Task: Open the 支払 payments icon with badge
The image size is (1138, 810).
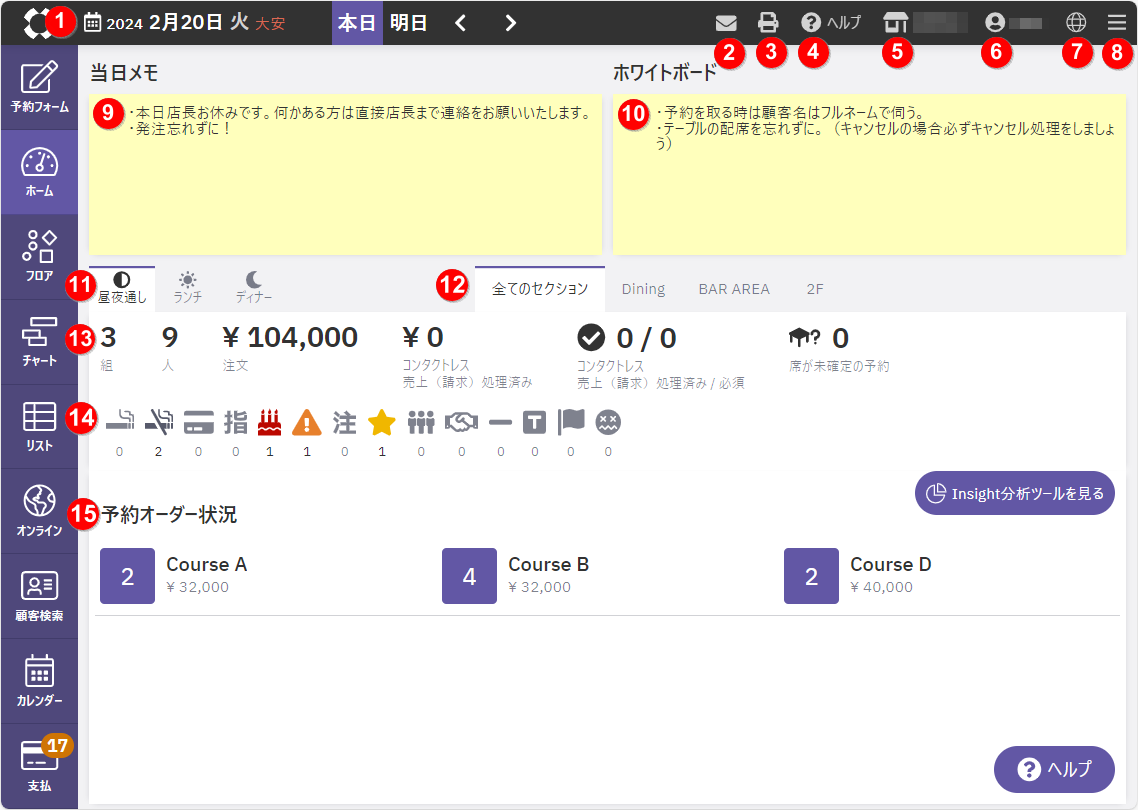Action: 39,765
